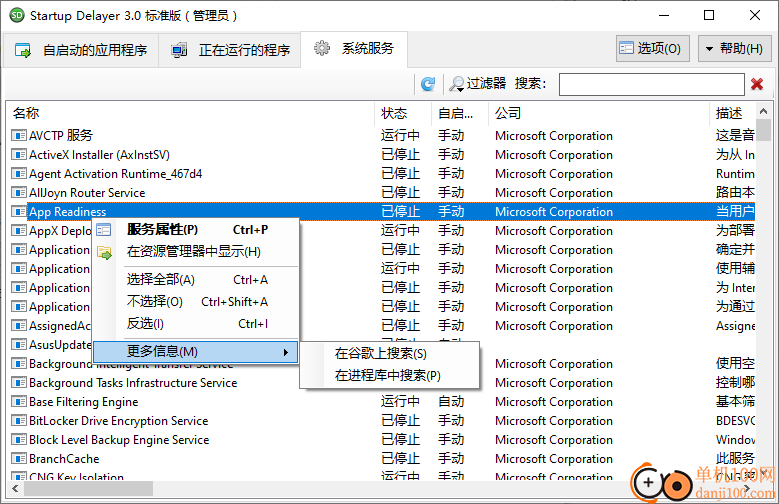Click service icon for BitLocker Drive Encryption
This screenshot has width=779, height=504.
(x=18, y=420)
